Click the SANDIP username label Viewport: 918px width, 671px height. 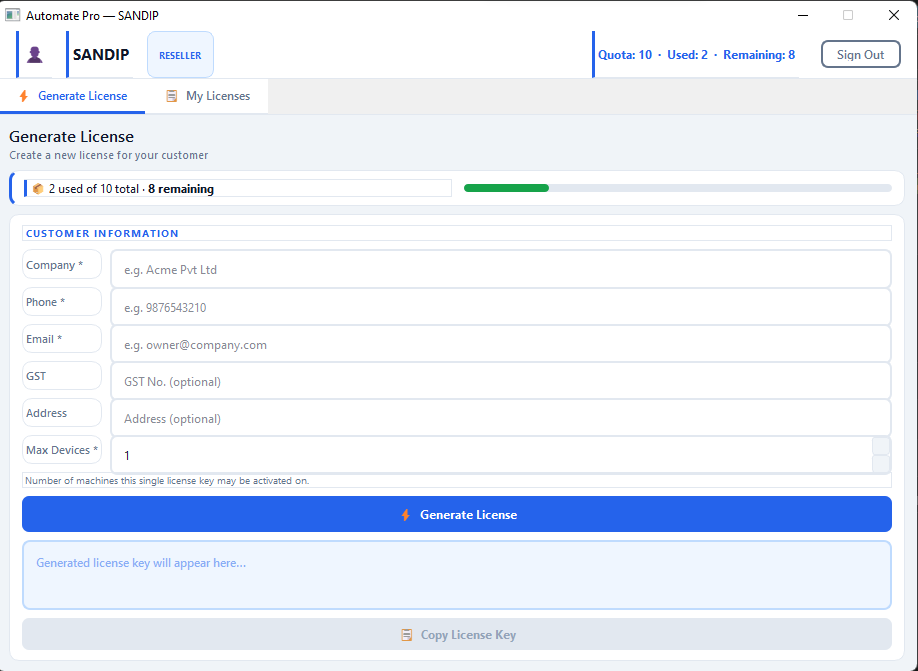coord(101,54)
